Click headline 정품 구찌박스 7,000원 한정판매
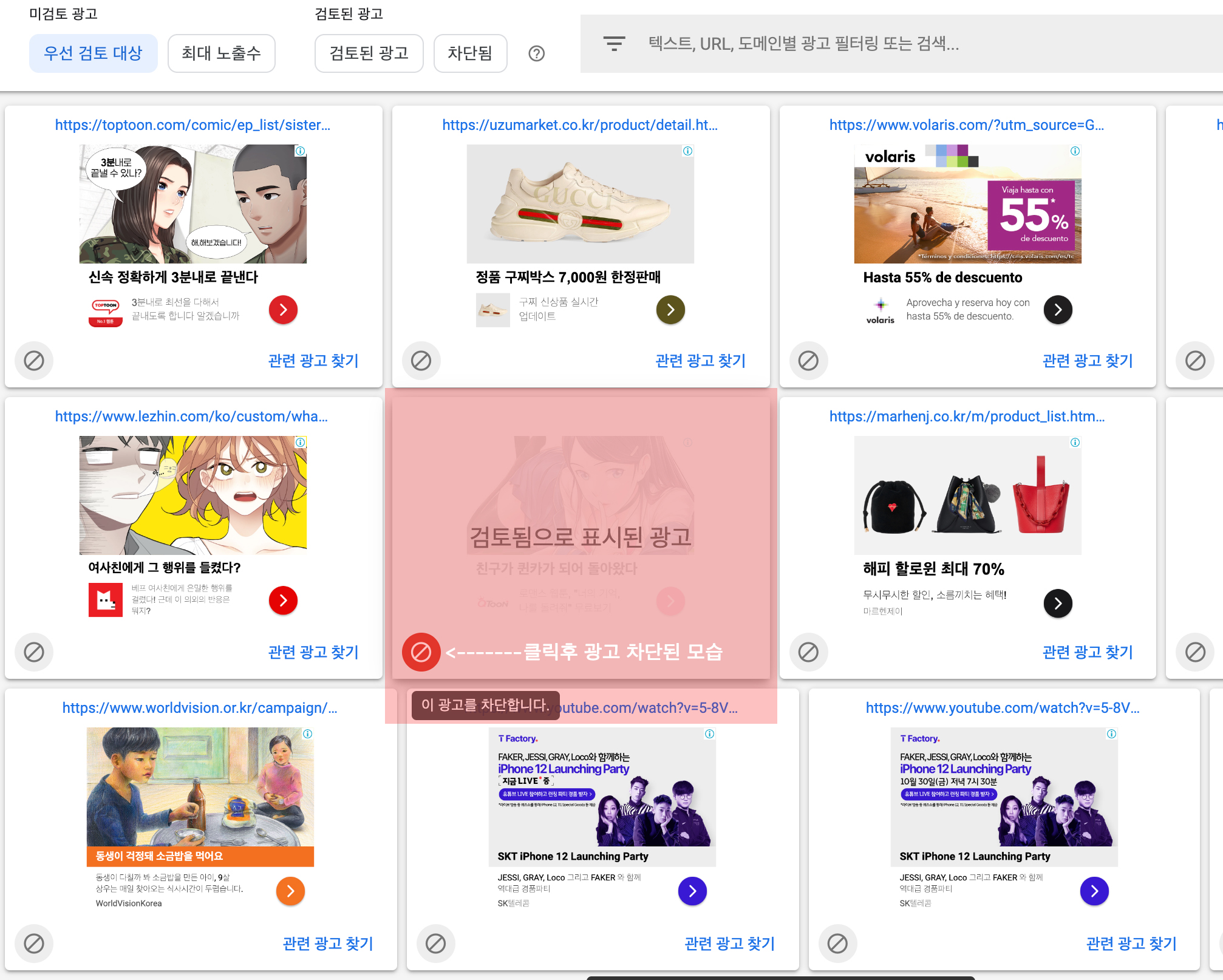The height and width of the screenshot is (980, 1223). (568, 277)
